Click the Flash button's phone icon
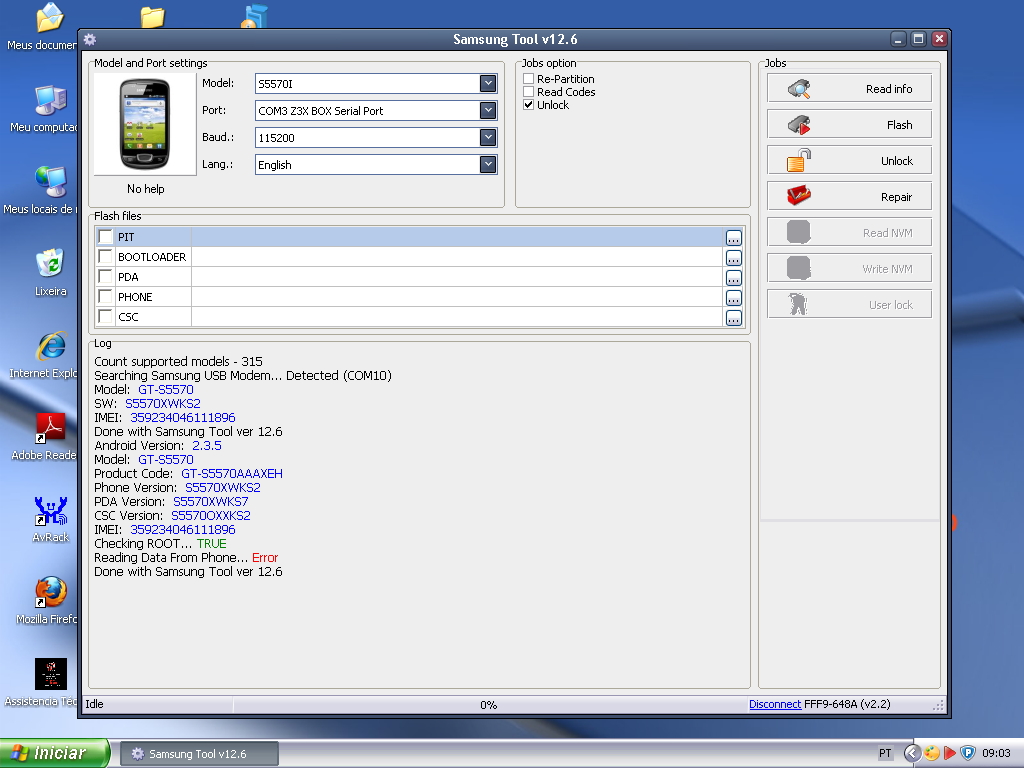This screenshot has width=1024, height=768. pos(799,125)
